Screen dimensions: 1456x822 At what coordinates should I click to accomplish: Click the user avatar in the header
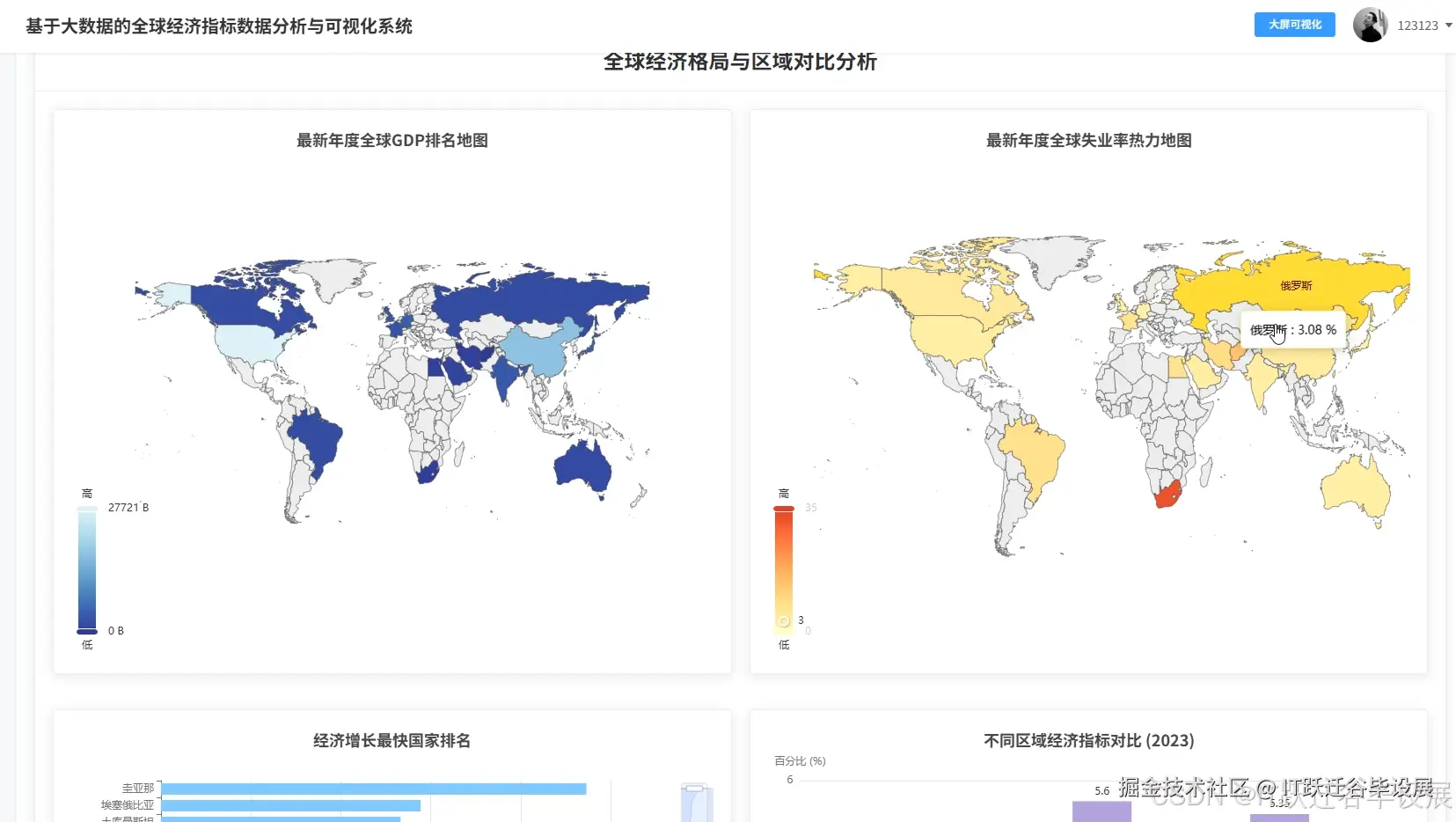pos(1370,25)
